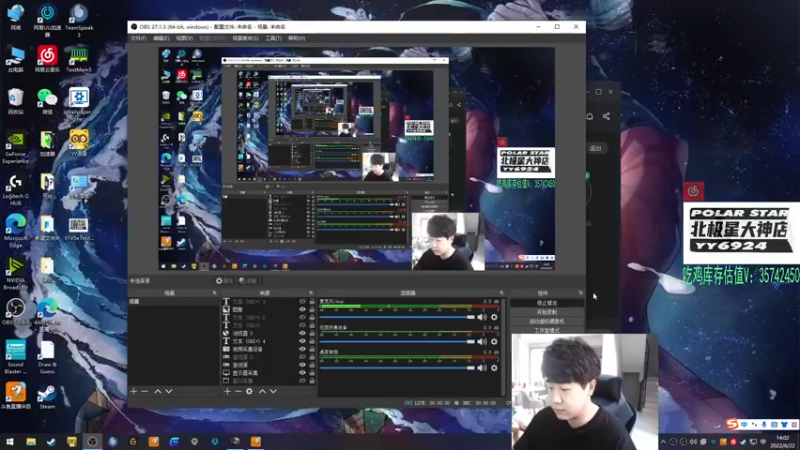Open 视频采集设备 mixer channel settings gear
Viewport: 800px width, 450px height.
pos(494,342)
